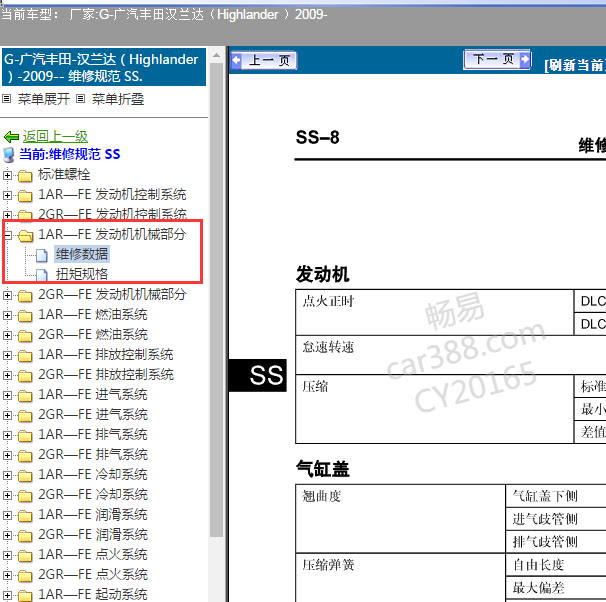Viewport: 606px width, 602px height.
Task: Click the icon before 菜单折叠
Action: pos(80,99)
